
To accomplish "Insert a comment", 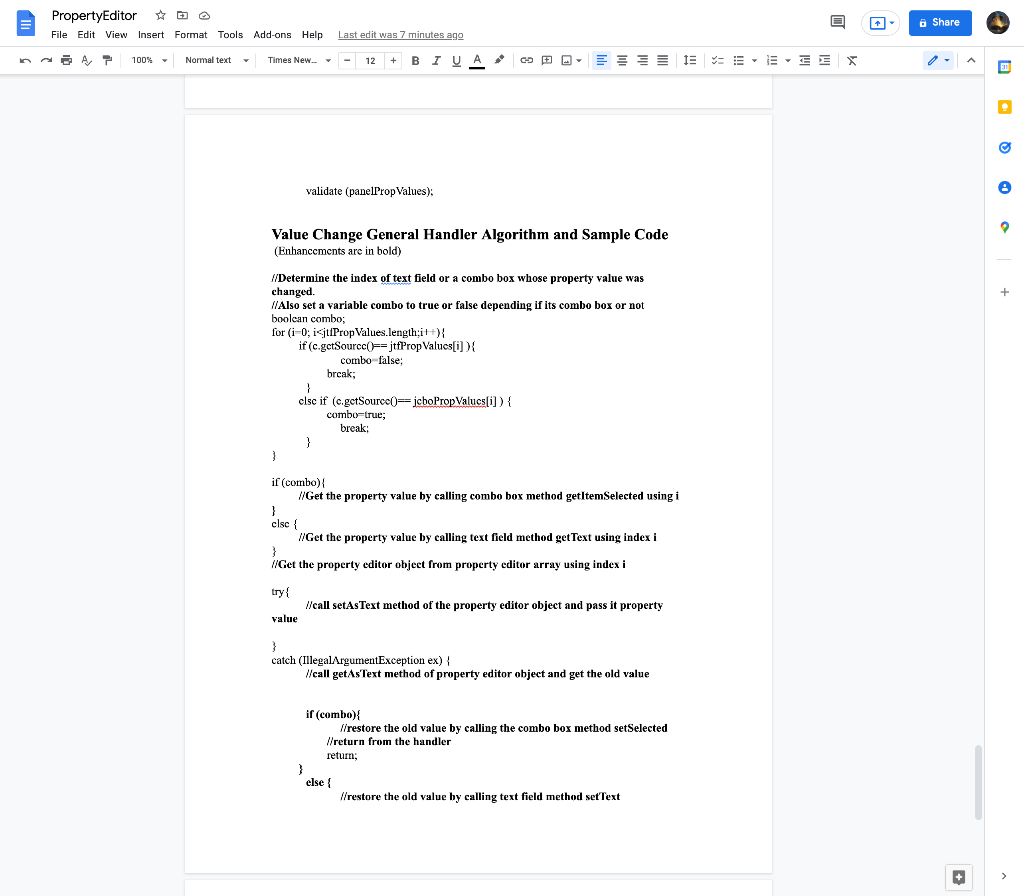I will 546,60.
